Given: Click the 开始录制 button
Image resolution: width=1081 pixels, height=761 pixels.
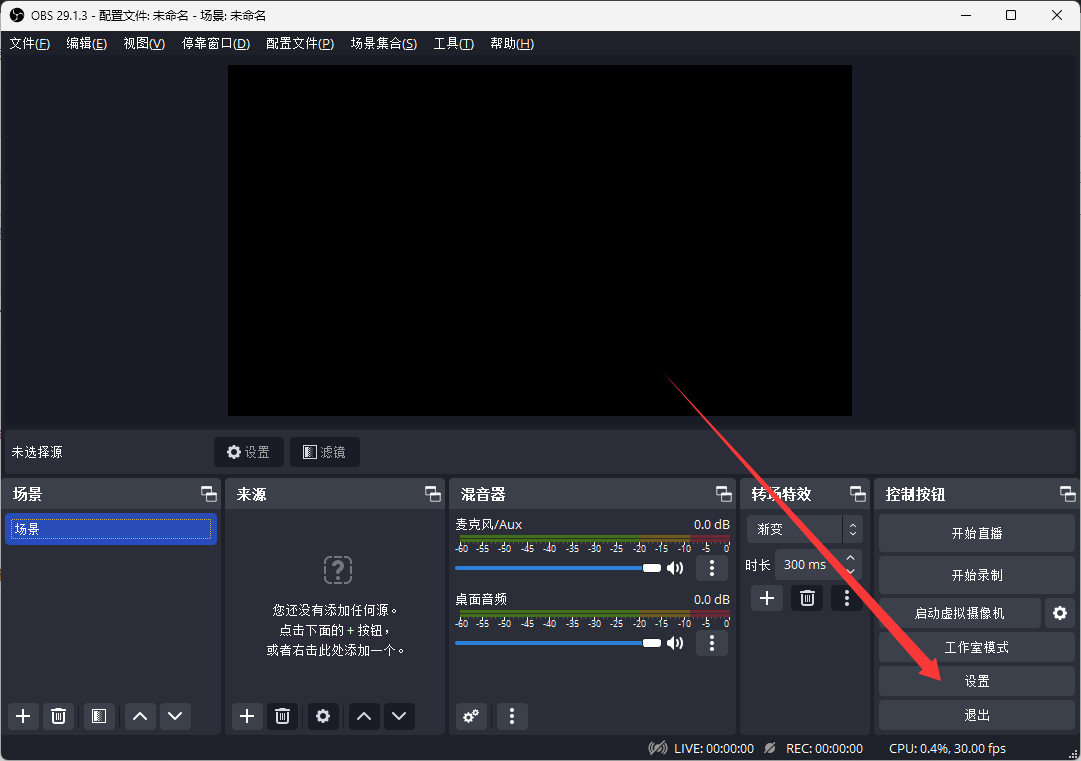Looking at the screenshot, I should (976, 575).
